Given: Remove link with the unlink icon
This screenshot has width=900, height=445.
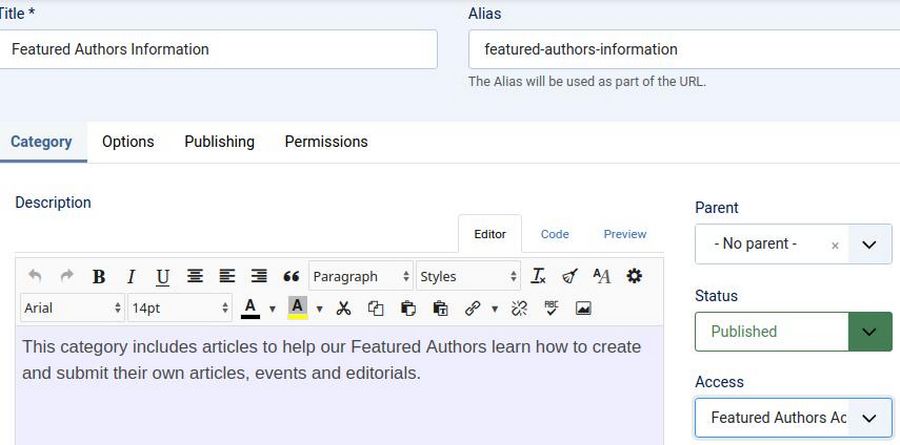Looking at the screenshot, I should [x=519, y=308].
